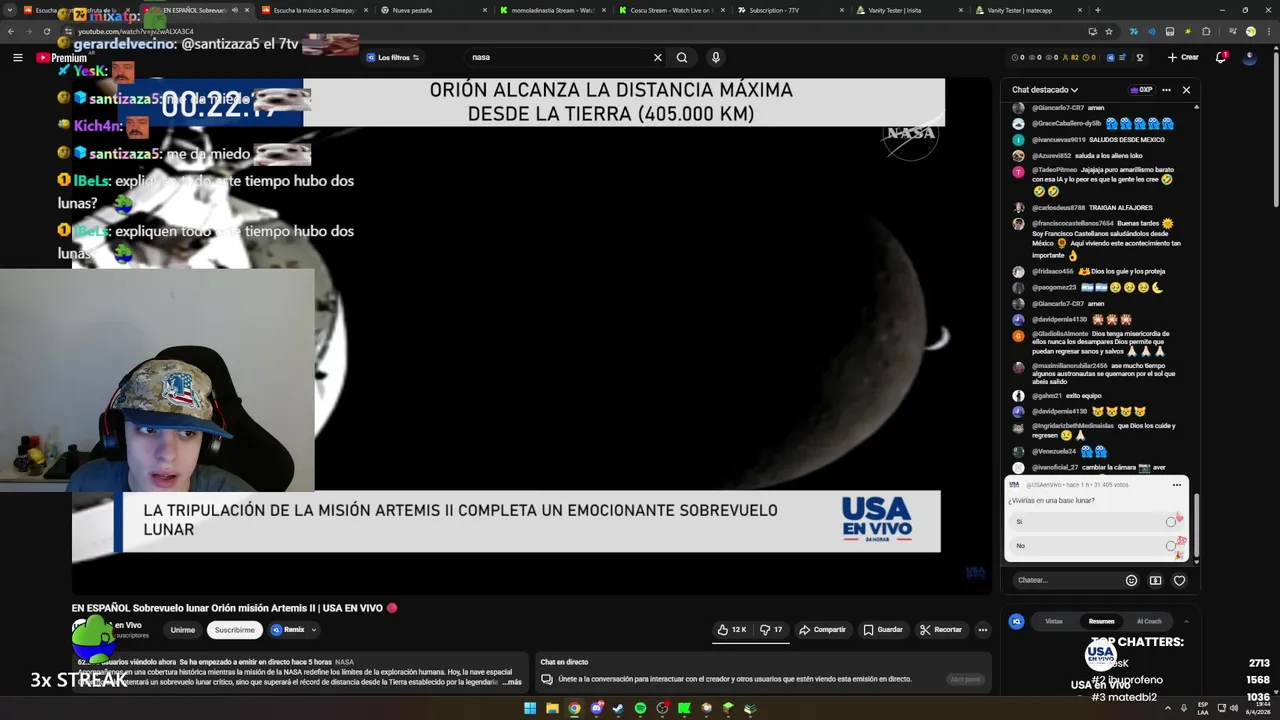Image resolution: width=1280 pixels, height=720 pixels.
Task: Dislike the video (17 thumbs down)
Action: click(771, 630)
